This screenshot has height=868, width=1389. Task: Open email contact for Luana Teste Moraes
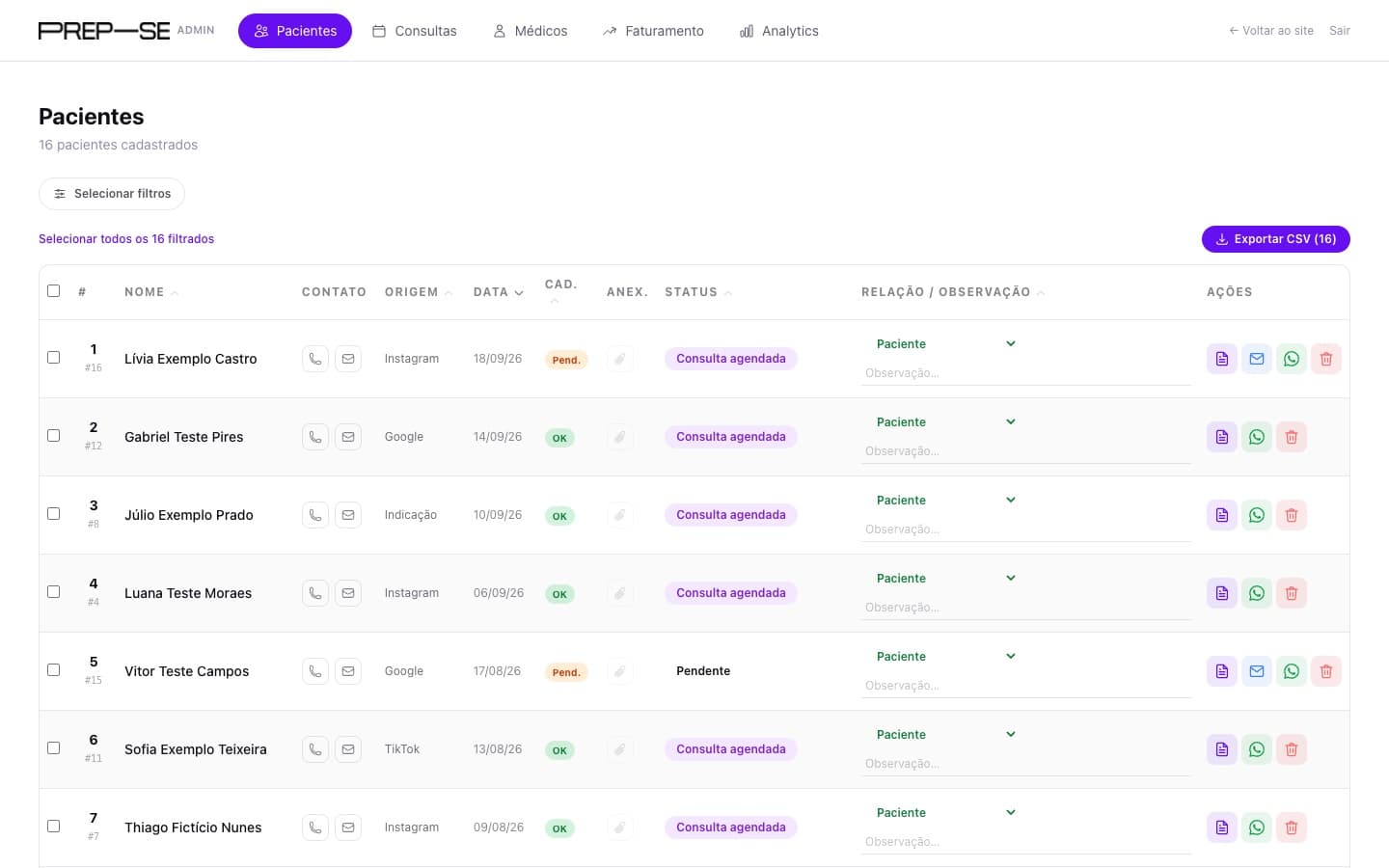click(348, 593)
